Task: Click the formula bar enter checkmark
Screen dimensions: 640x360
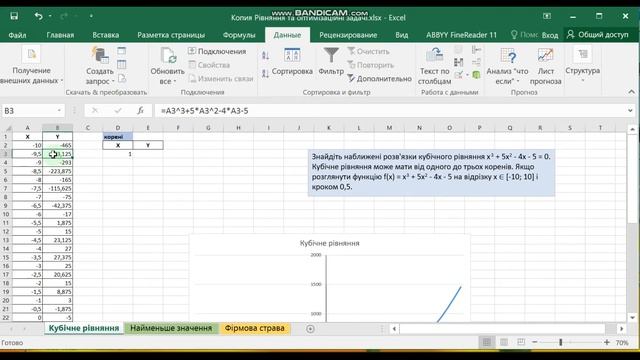Action: tap(118, 111)
